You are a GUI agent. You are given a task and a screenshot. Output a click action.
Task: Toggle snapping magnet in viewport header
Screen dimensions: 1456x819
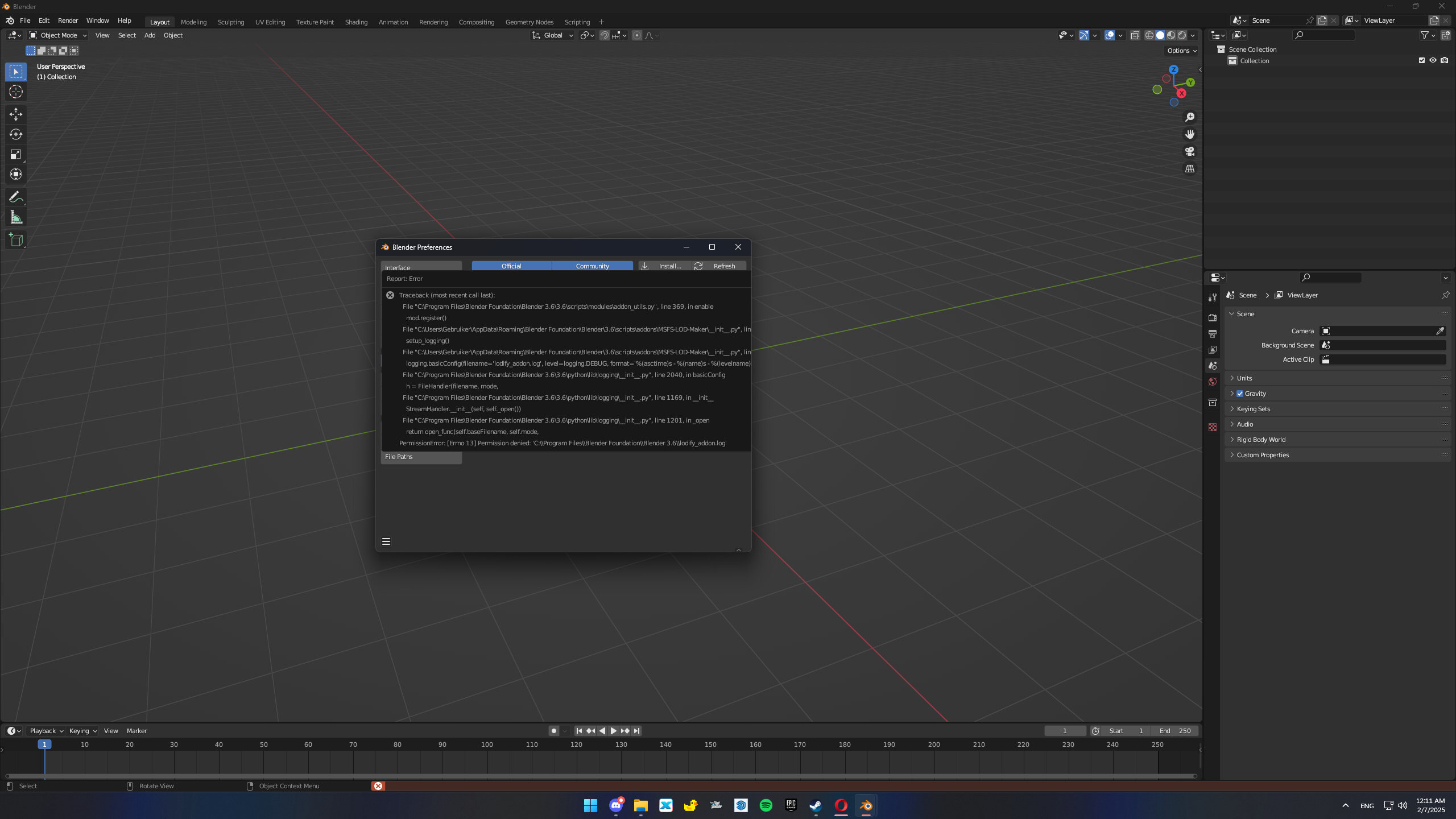pos(605,35)
